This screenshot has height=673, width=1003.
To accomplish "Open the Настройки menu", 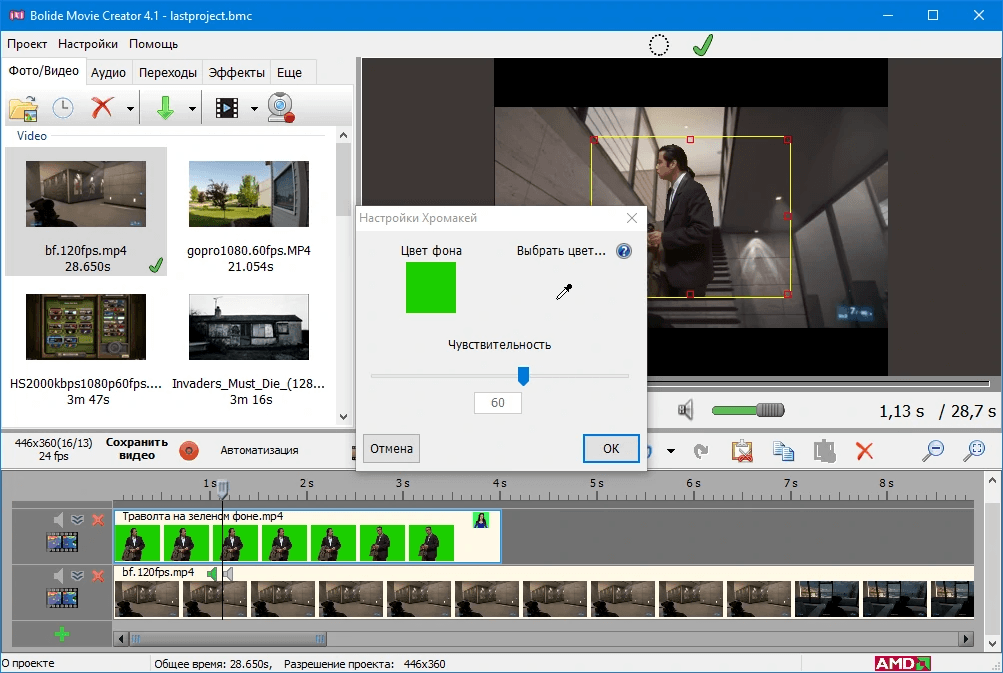I will [88, 44].
